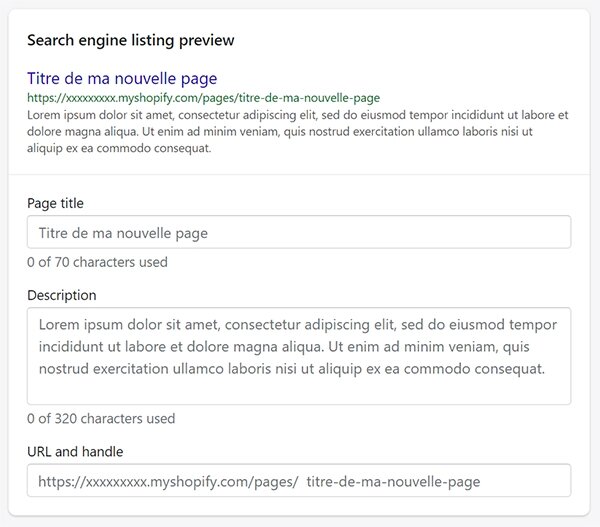Place cursor on 'titre-de-ma-nouvelle-page' handle text
The width and height of the screenshot is (600, 527).
tap(393, 481)
